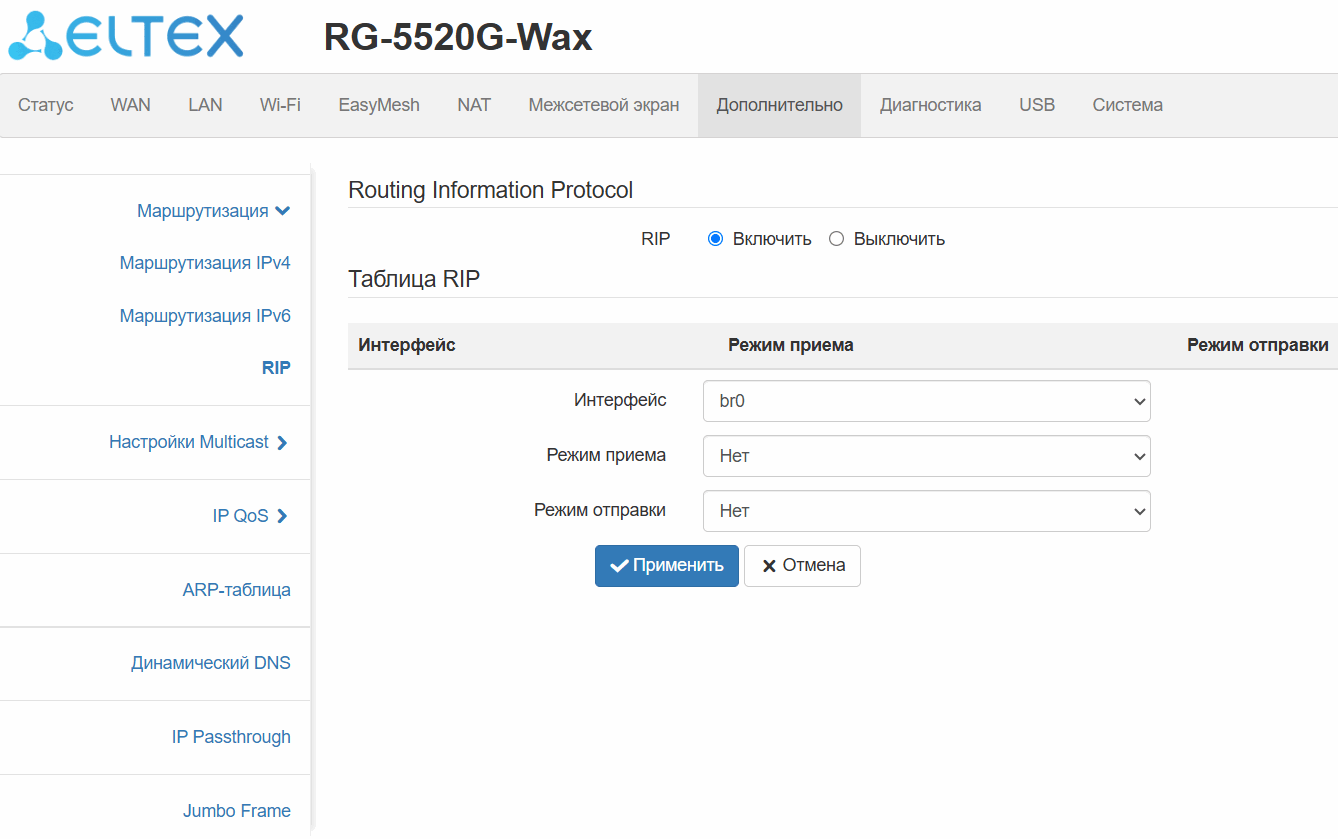Expand the Настройки Multicast chevron
This screenshot has width=1338, height=839.
coord(282,443)
